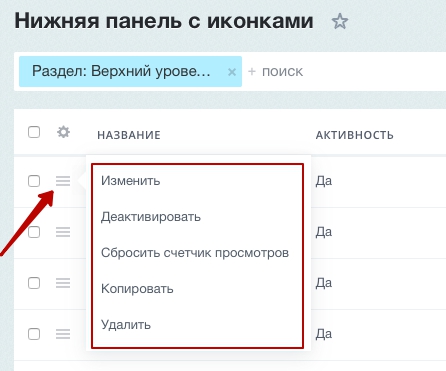Check the row checkbox under first row

(x=34, y=232)
